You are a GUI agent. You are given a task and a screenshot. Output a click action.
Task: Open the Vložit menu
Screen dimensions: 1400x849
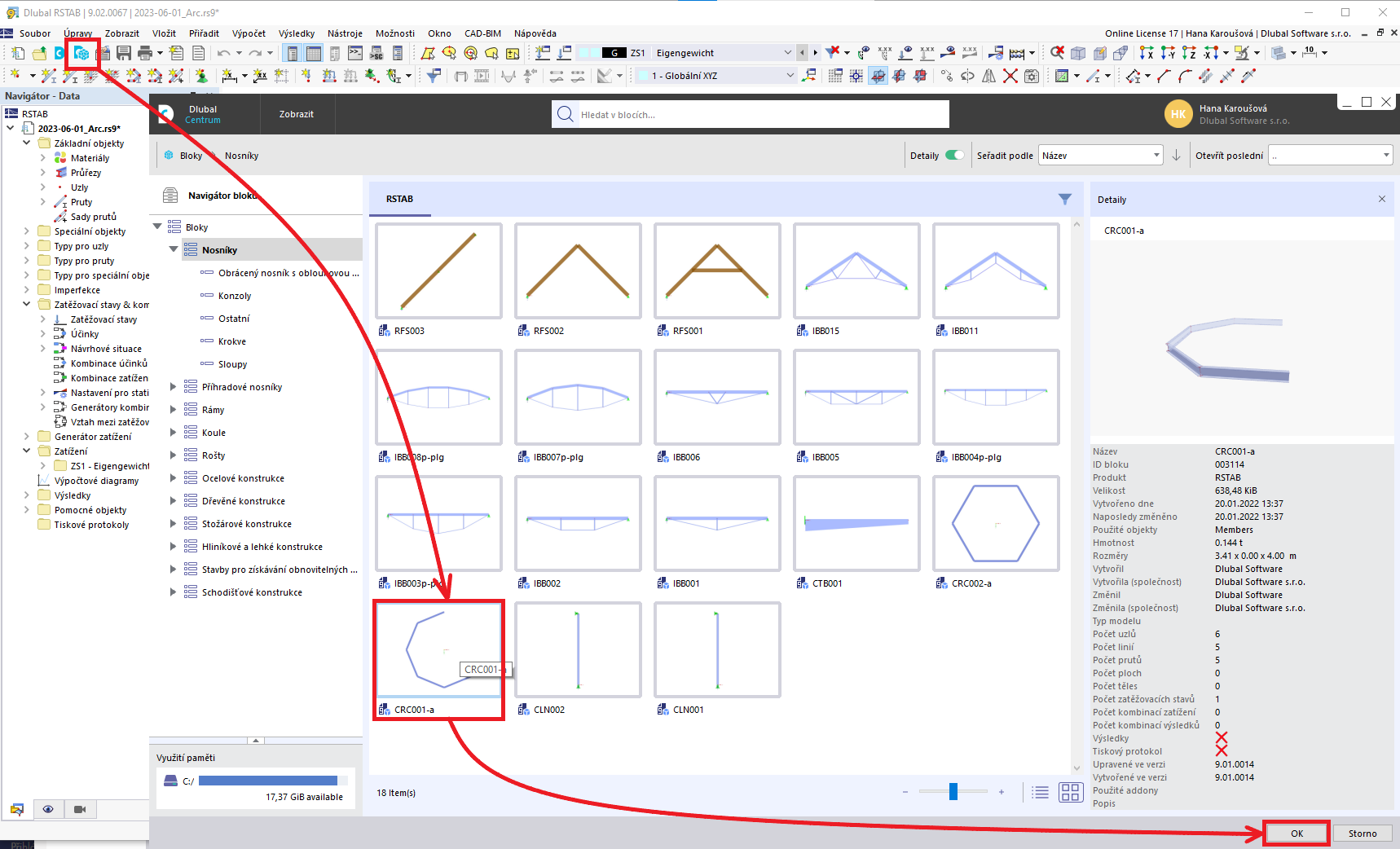click(164, 33)
